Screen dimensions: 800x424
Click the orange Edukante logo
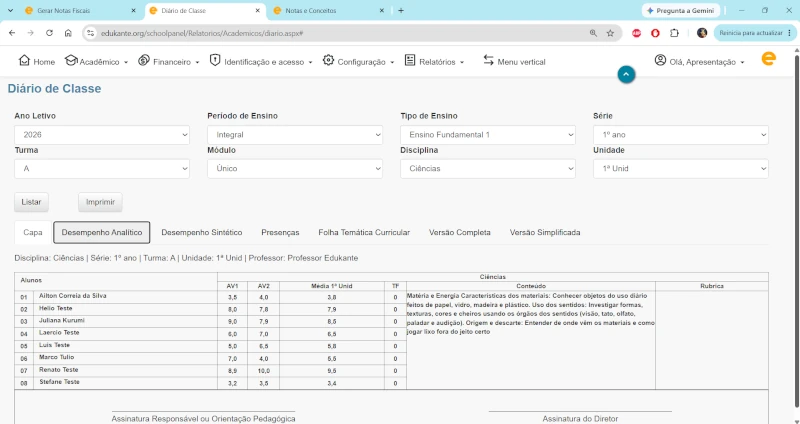pos(768,58)
